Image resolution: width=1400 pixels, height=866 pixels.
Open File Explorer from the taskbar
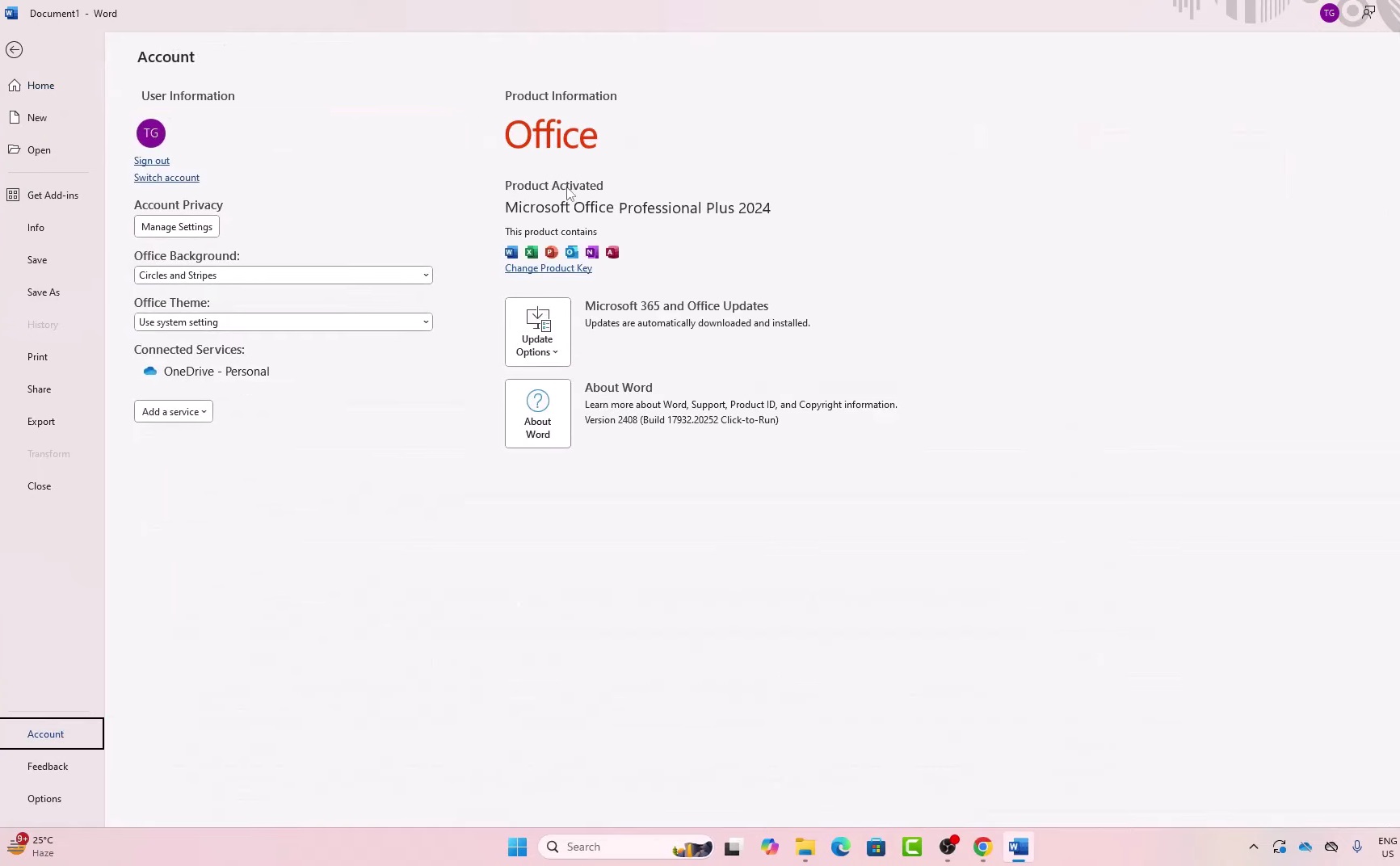[x=805, y=847]
